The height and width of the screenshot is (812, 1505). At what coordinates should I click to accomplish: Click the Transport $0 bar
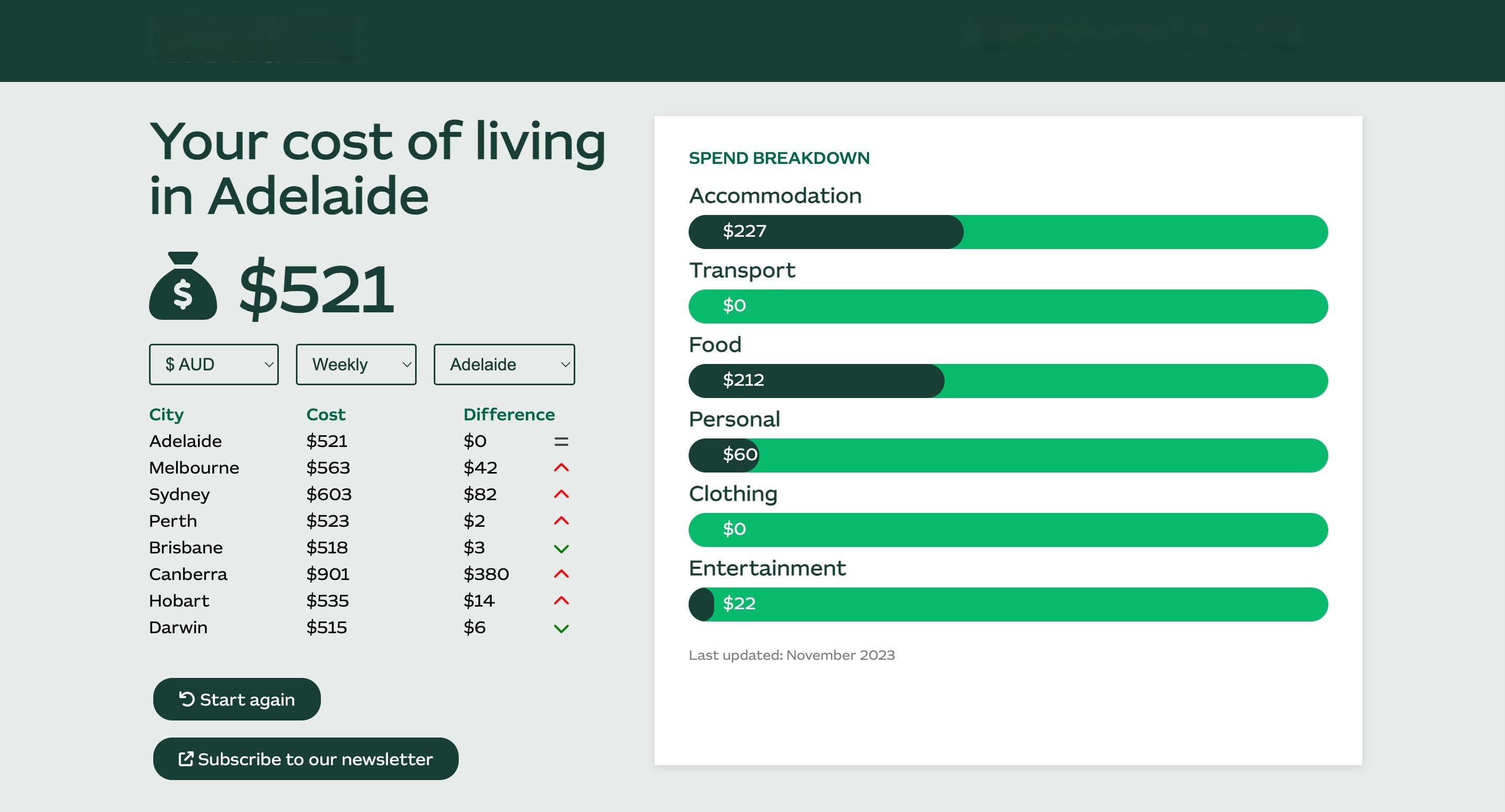pyautogui.click(x=1008, y=306)
